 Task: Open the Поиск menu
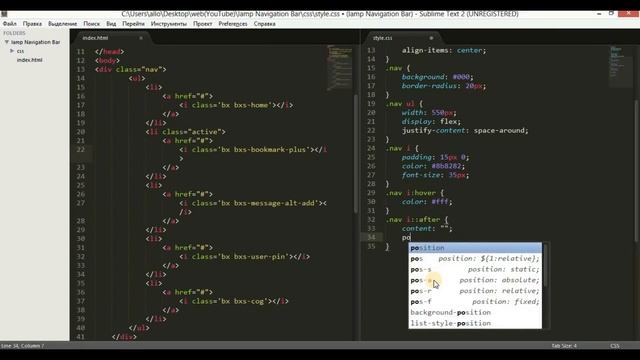91,24
